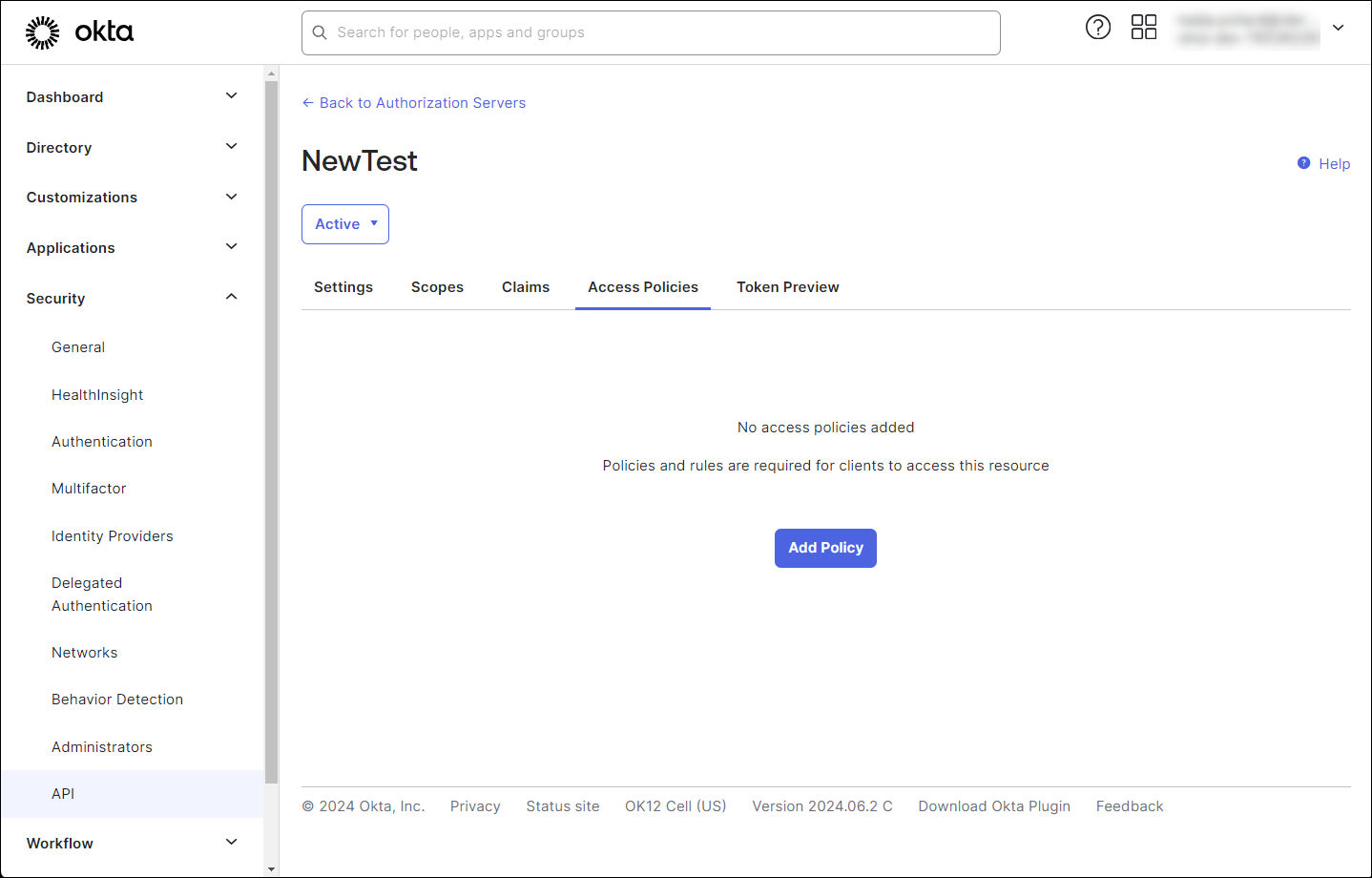Open Delegated Authentication page
Screen dimensions: 1372x878
pos(102,595)
